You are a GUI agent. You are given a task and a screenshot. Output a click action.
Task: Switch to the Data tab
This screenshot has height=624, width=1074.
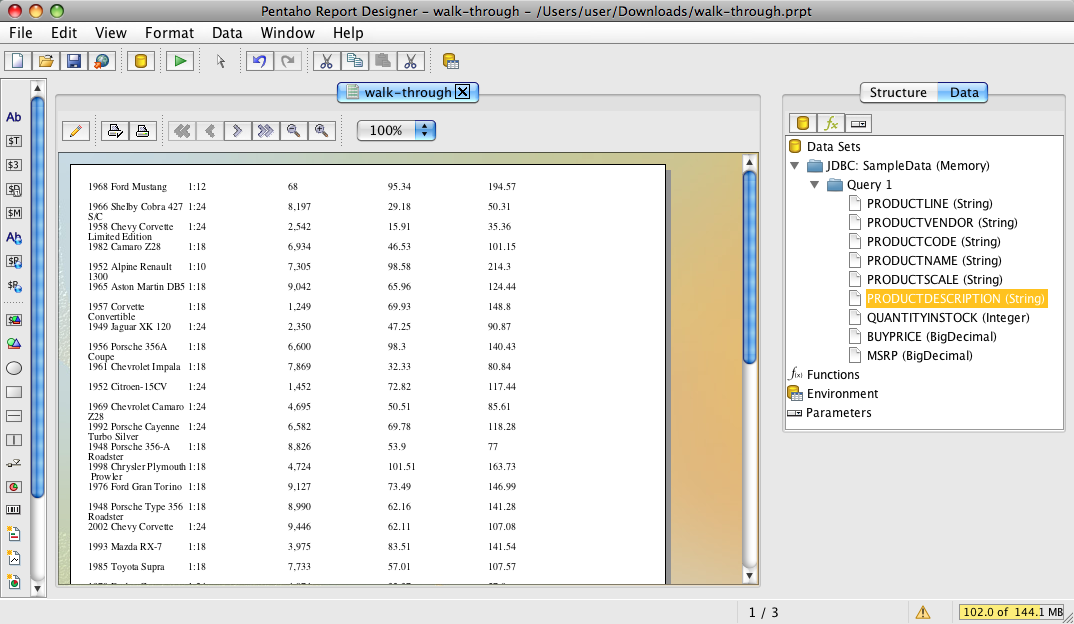click(964, 92)
